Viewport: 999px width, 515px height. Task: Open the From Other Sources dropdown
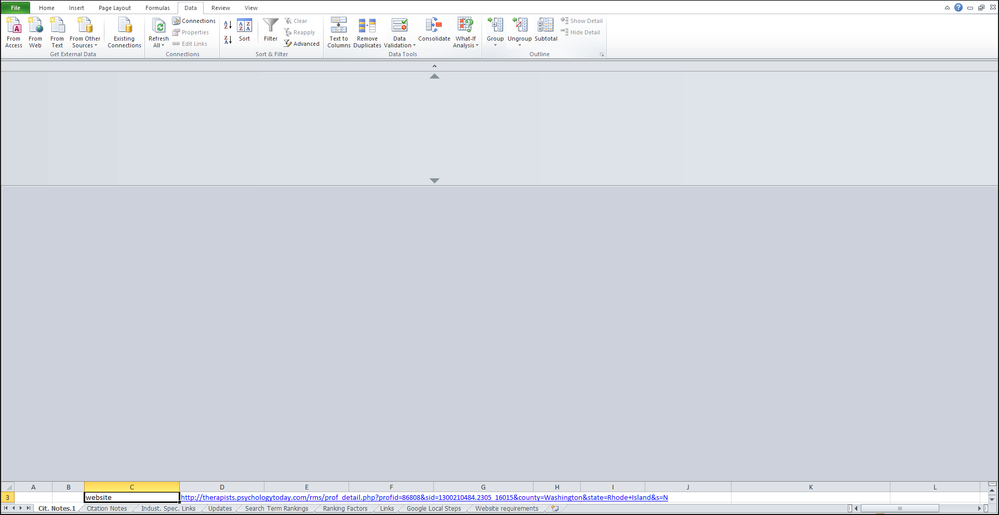click(85, 33)
